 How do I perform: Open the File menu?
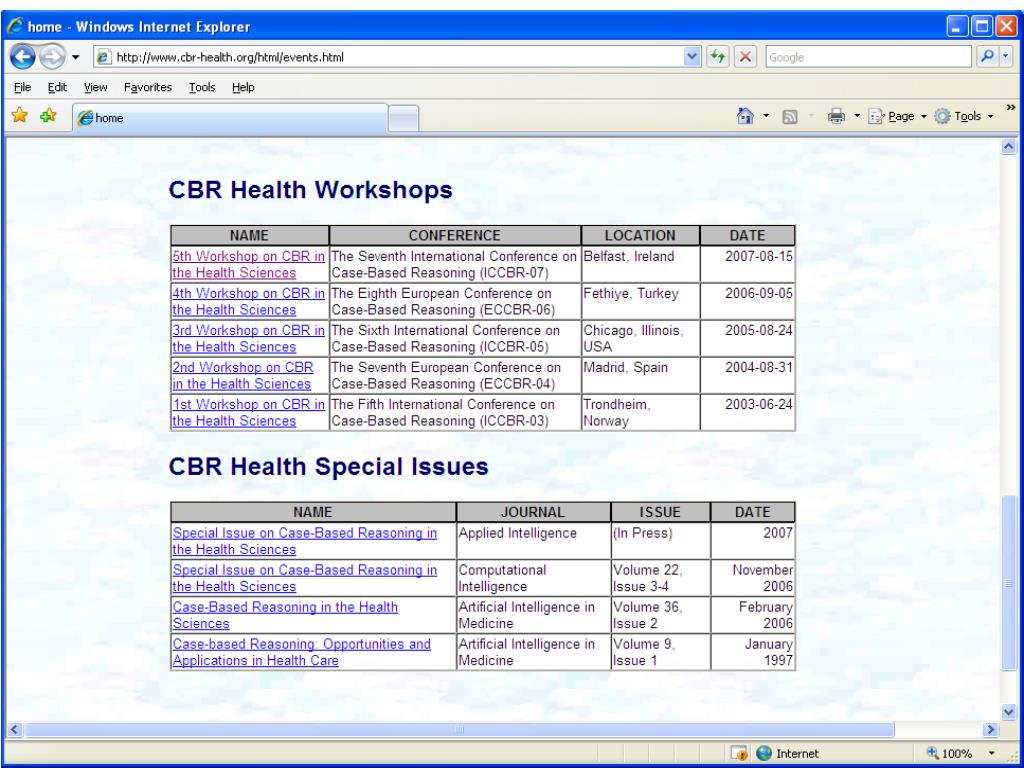pyautogui.click(x=22, y=87)
